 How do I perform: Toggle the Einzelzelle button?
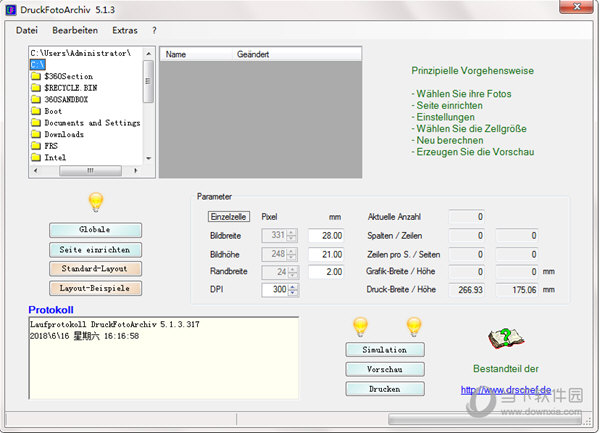(x=228, y=216)
